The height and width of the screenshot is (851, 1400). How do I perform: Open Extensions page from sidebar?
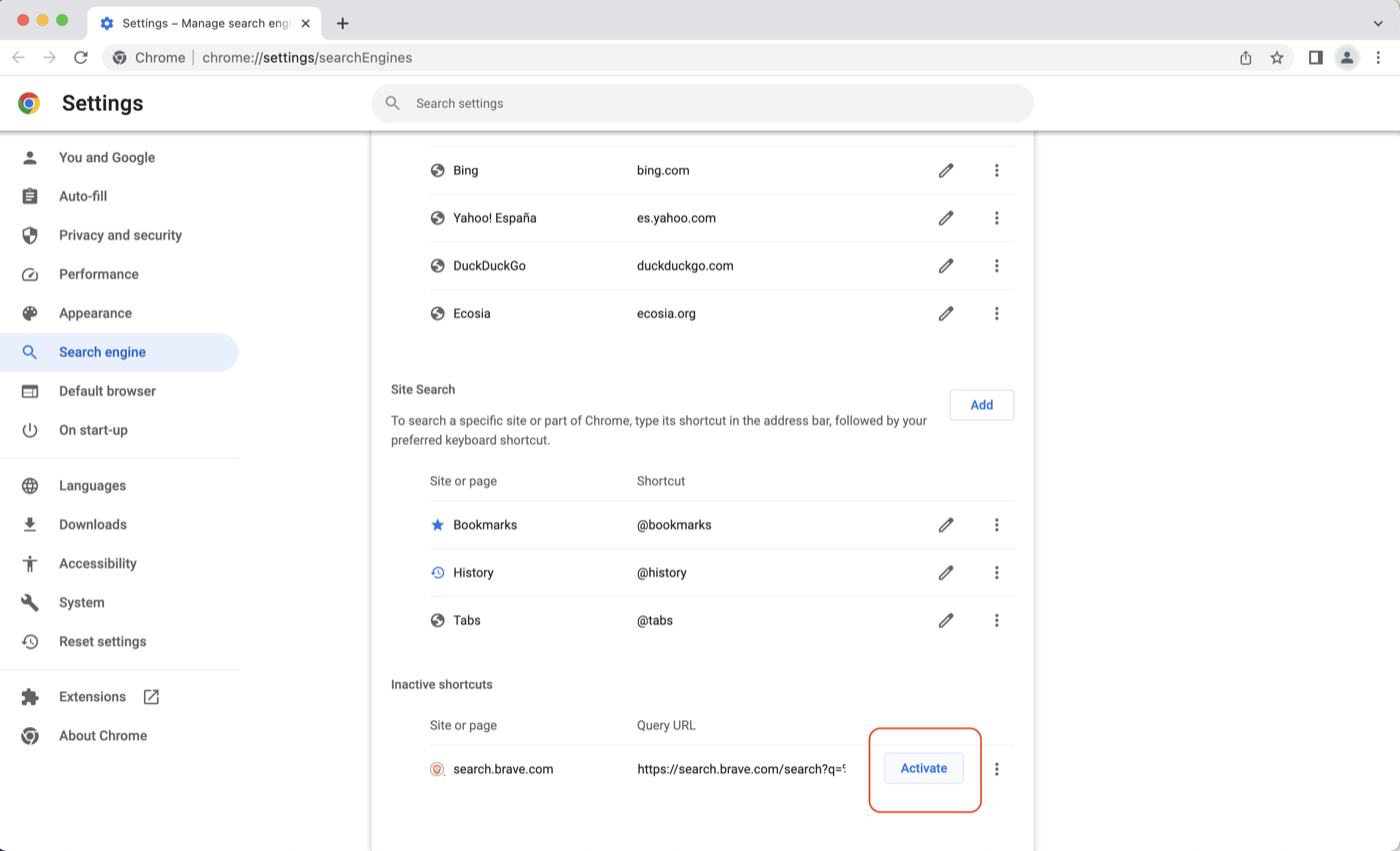tap(92, 696)
